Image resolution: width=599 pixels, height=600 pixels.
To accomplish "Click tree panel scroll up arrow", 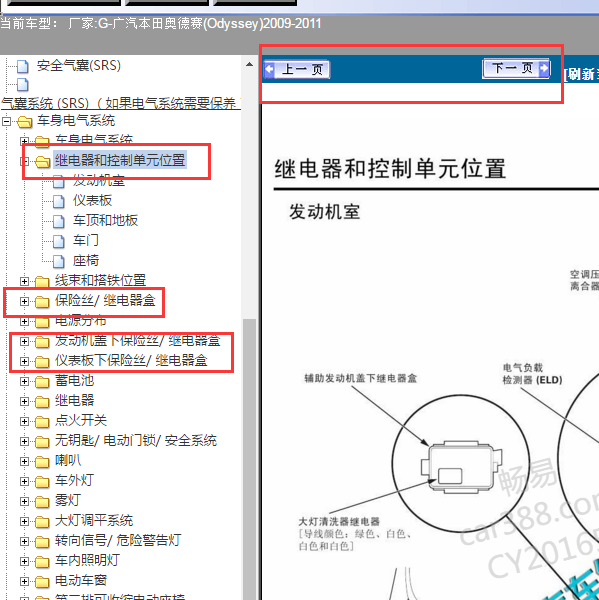I will pos(249,64).
